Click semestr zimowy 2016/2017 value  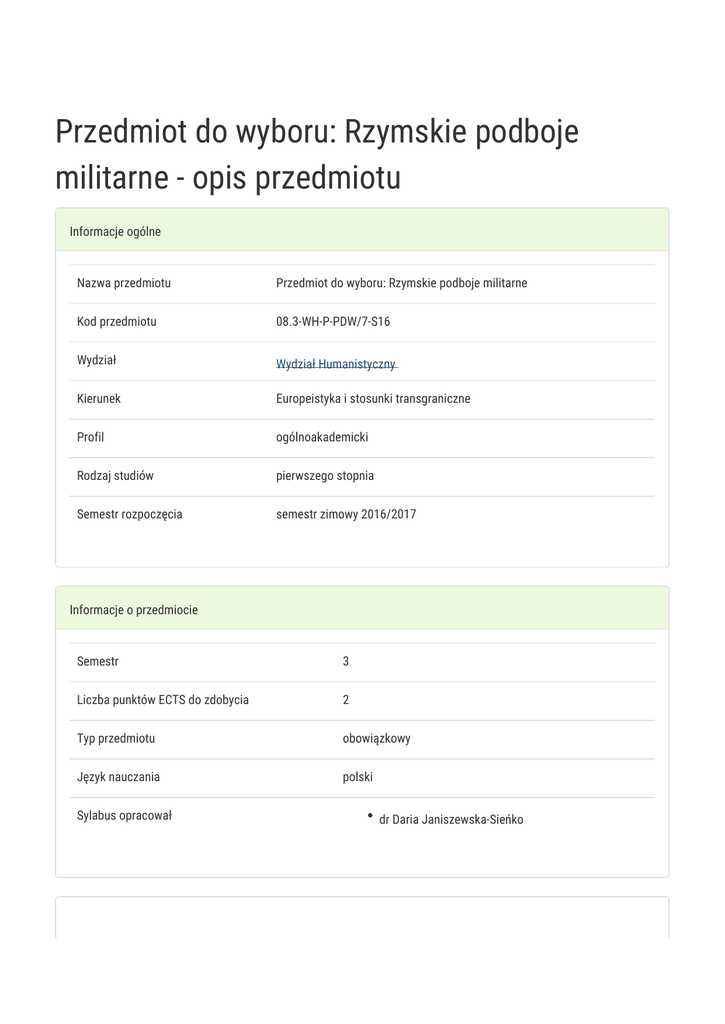pyautogui.click(x=346, y=515)
